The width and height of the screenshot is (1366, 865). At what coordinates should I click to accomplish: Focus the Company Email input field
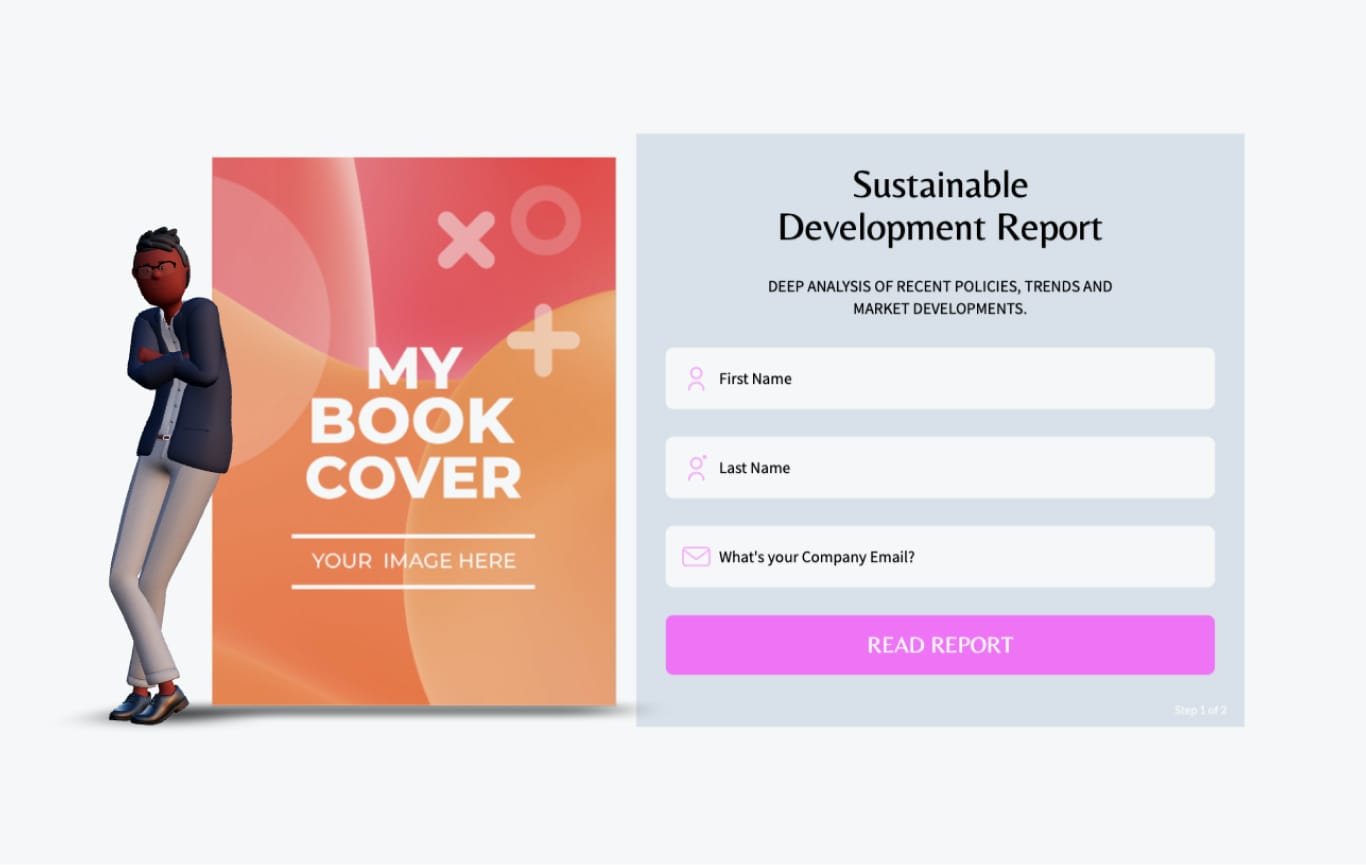coord(940,557)
